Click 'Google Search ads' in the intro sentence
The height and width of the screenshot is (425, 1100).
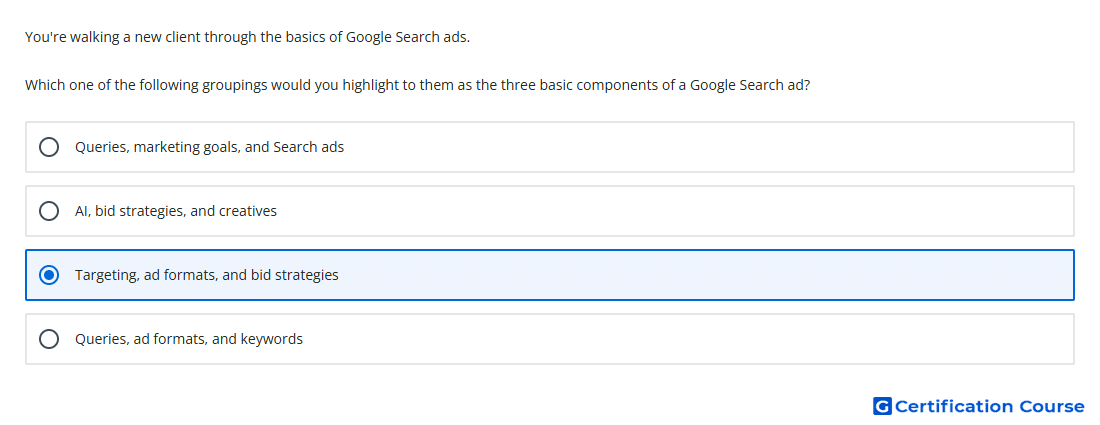(x=408, y=37)
